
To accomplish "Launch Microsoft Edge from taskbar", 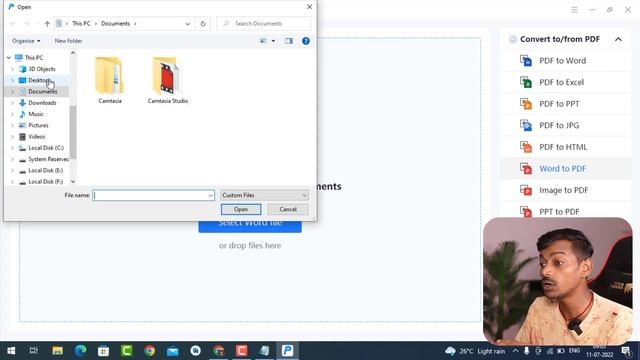I will click(x=80, y=351).
